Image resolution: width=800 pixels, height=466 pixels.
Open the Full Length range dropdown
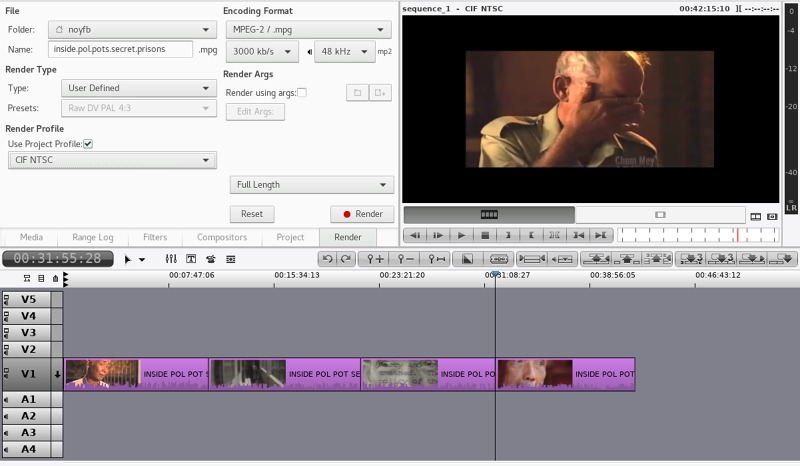[x=311, y=185]
